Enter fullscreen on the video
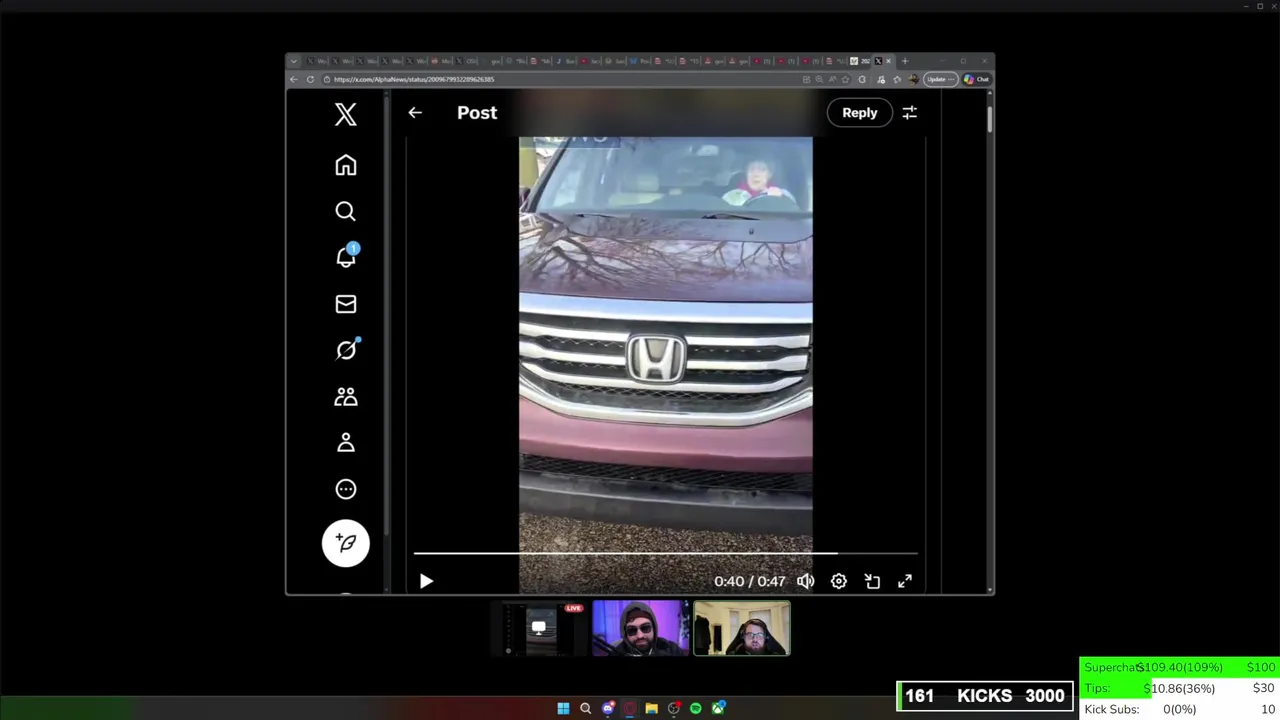This screenshot has height=720, width=1280. (x=905, y=581)
